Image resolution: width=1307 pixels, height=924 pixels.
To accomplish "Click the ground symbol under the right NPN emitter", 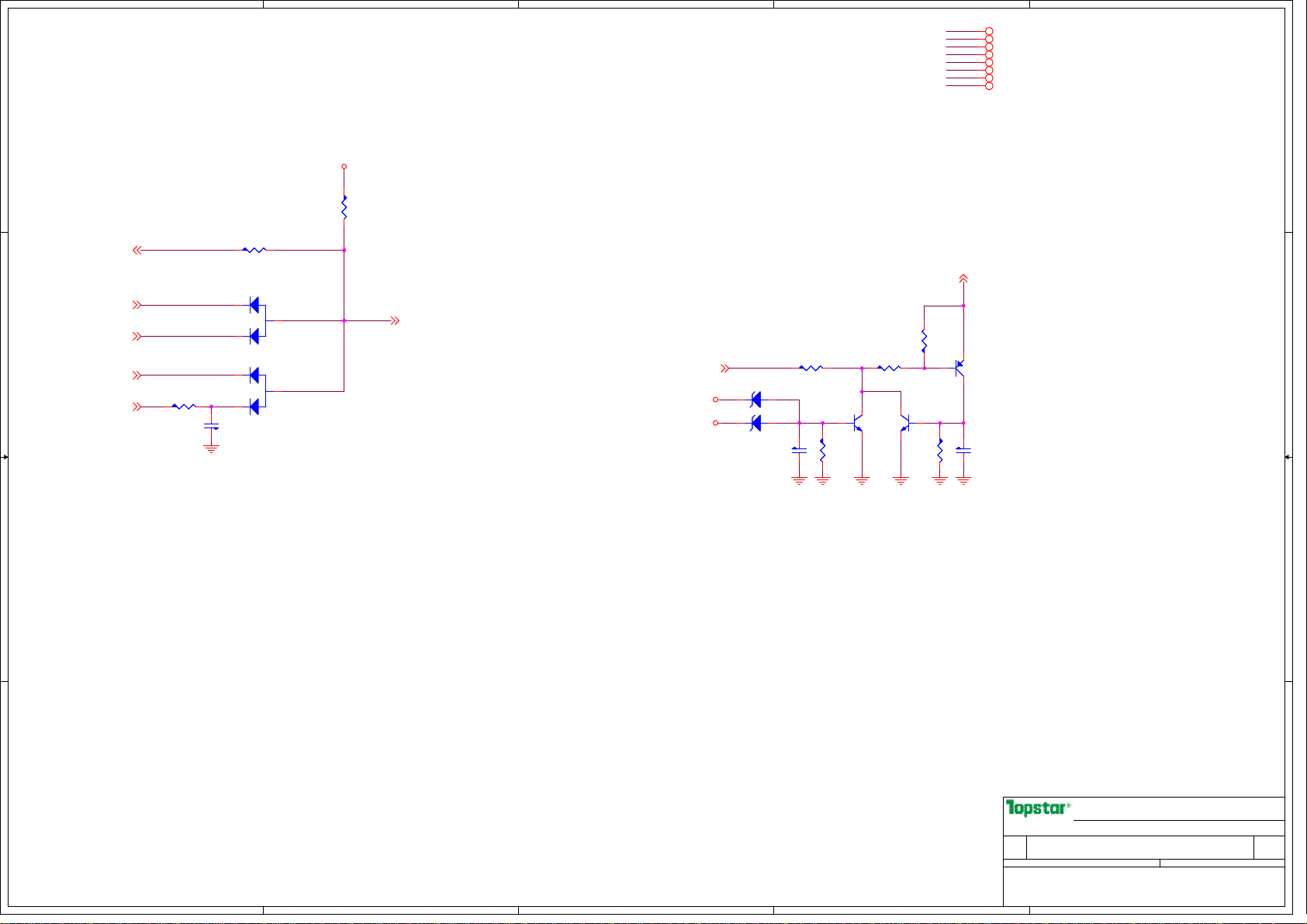I will click(901, 481).
